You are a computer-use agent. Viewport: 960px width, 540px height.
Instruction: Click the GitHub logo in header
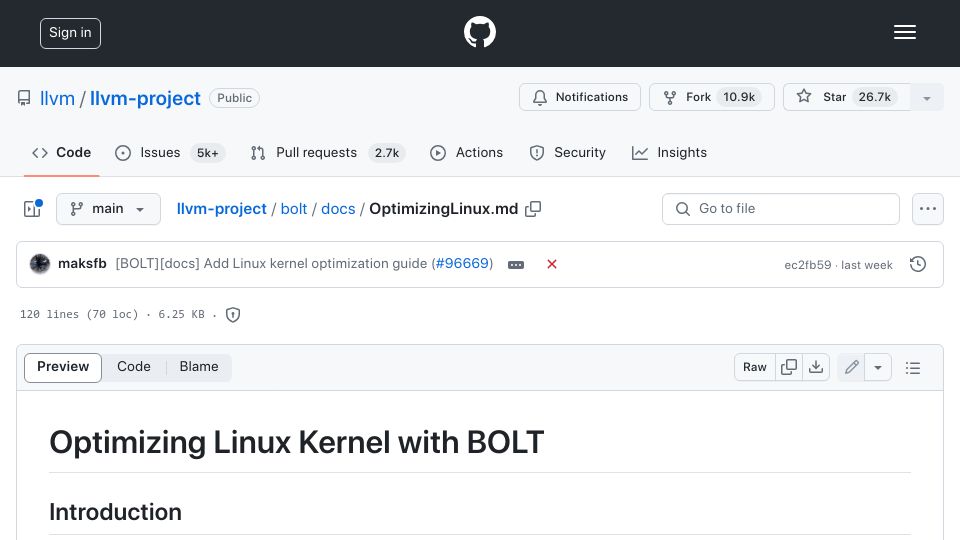click(x=479, y=32)
